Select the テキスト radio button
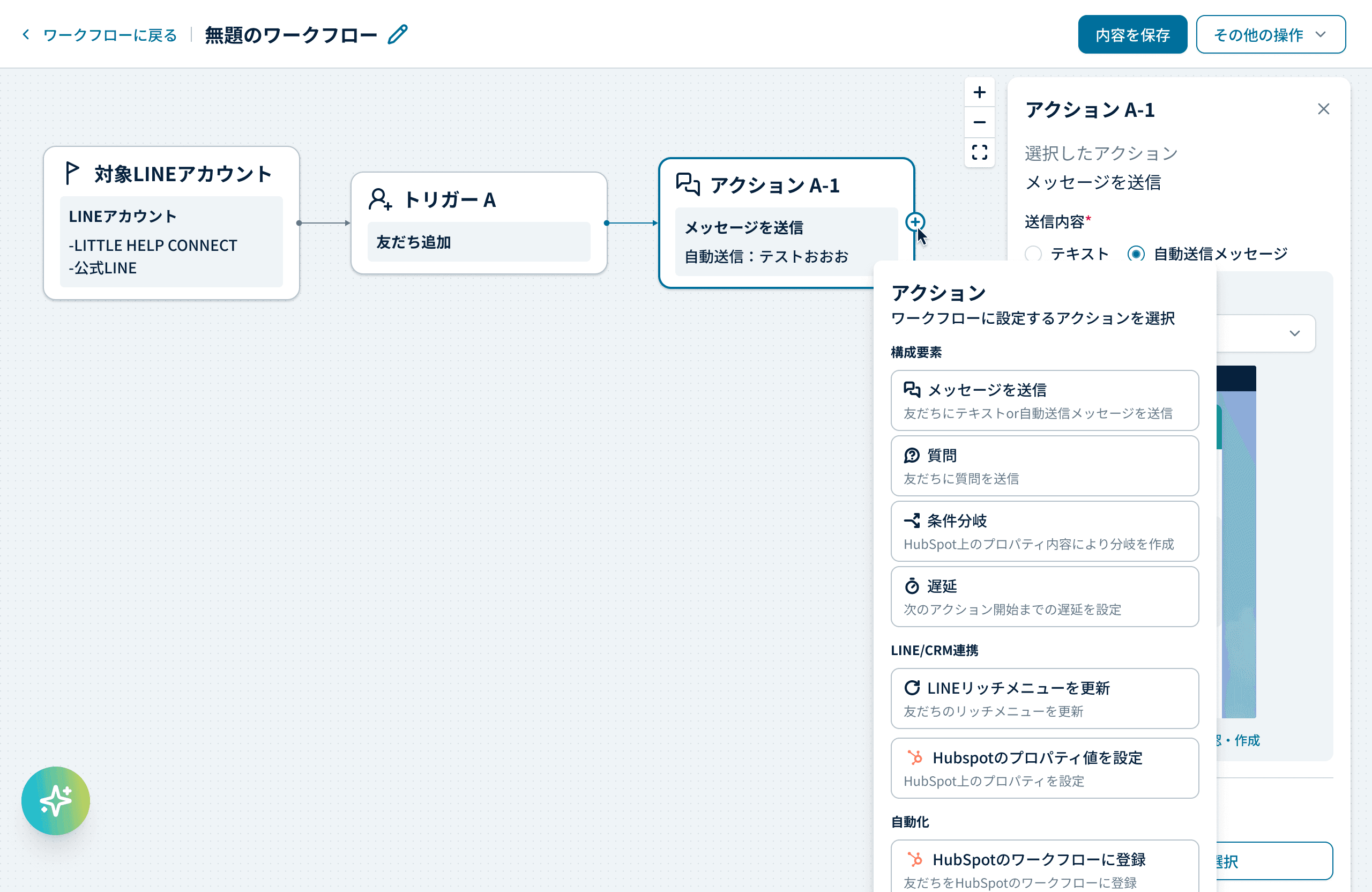Screen dimensions: 1372x892 click(1033, 254)
